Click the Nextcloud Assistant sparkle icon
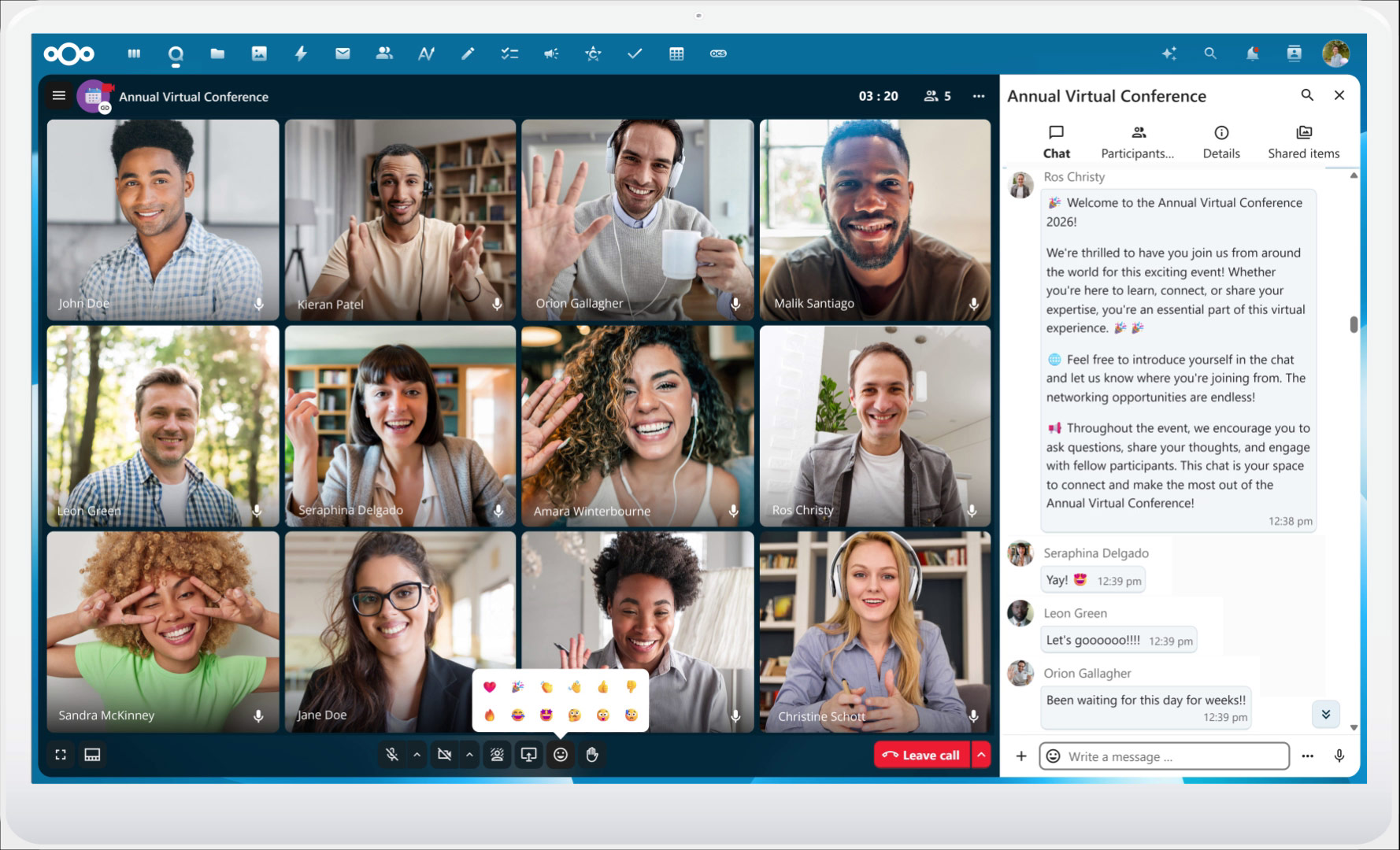This screenshot has height=850, width=1400. point(1169,54)
